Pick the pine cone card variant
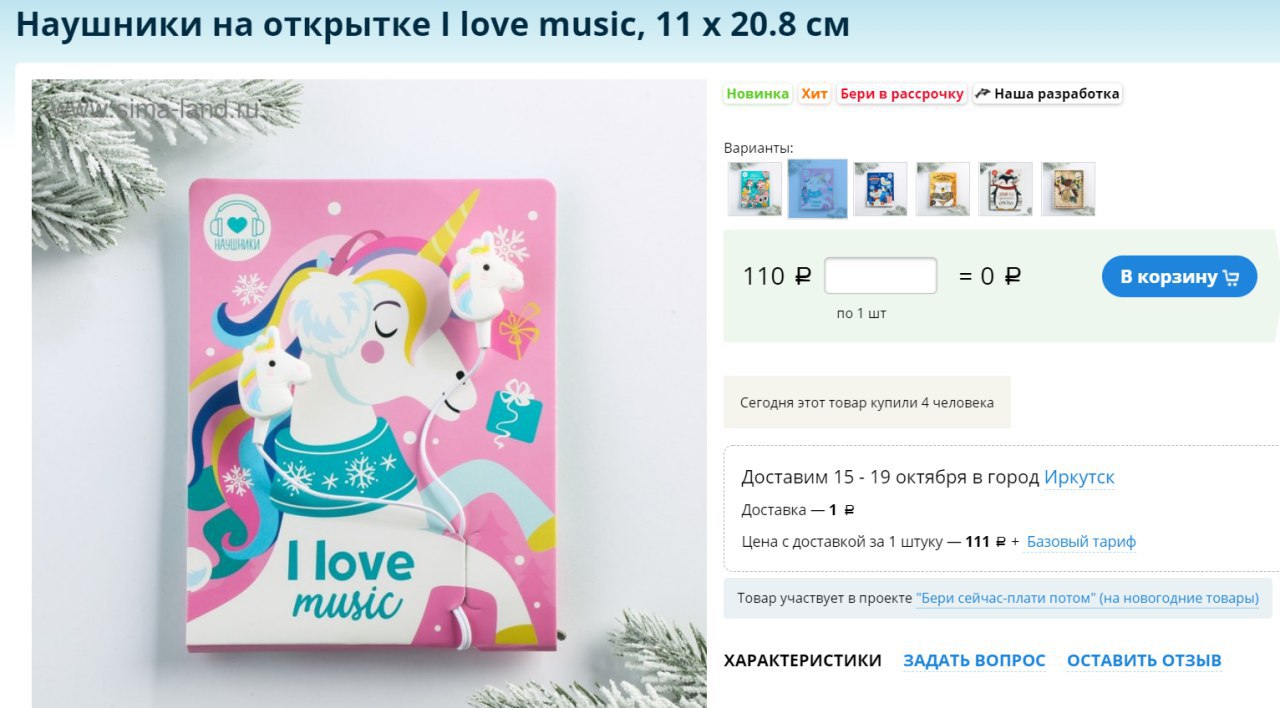 (1068, 189)
